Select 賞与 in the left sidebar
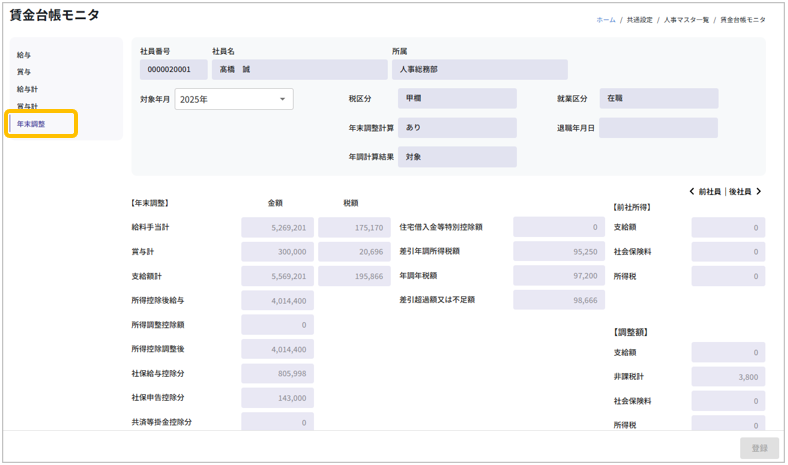 (x=24, y=72)
